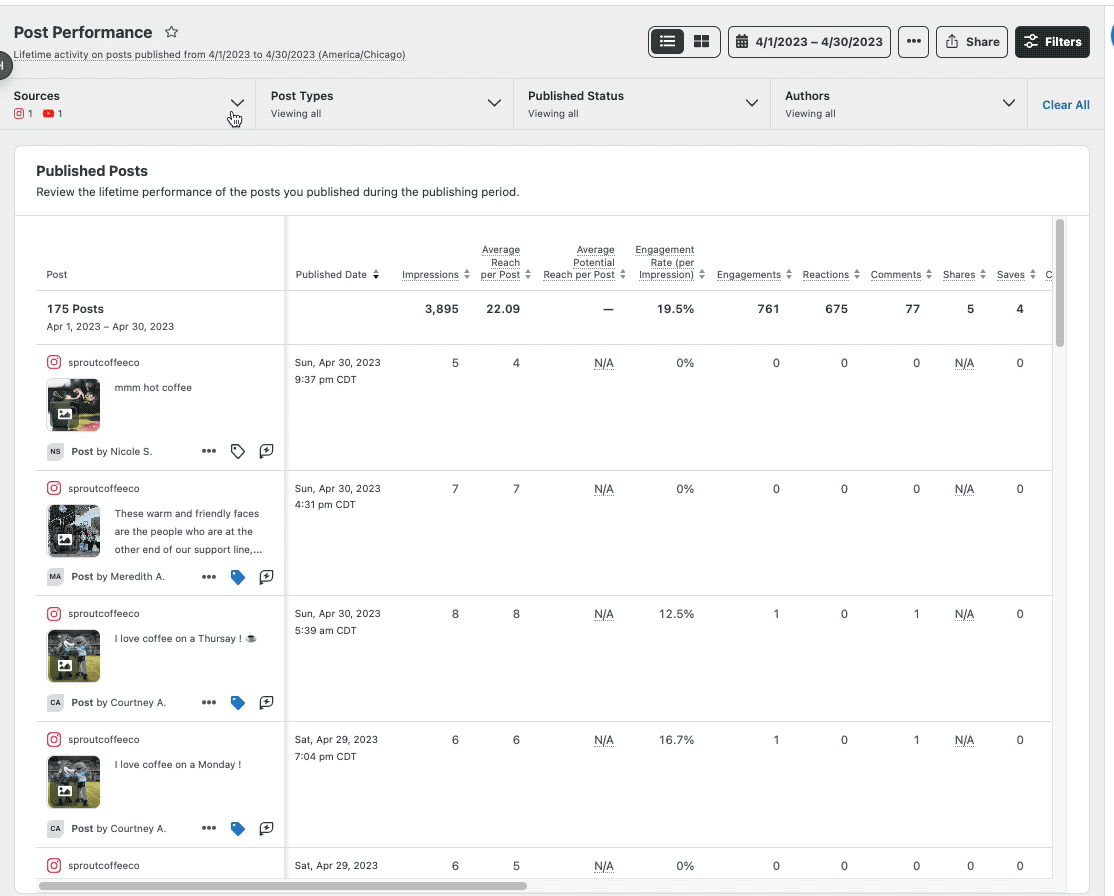The height and width of the screenshot is (896, 1114).
Task: Click the Saves column header
Action: 1010,275
